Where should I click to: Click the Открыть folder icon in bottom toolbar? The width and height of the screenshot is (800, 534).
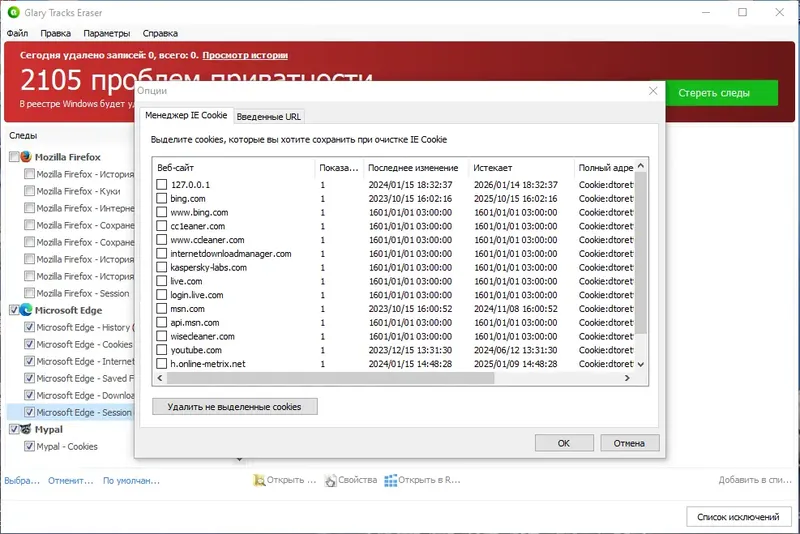coord(259,480)
